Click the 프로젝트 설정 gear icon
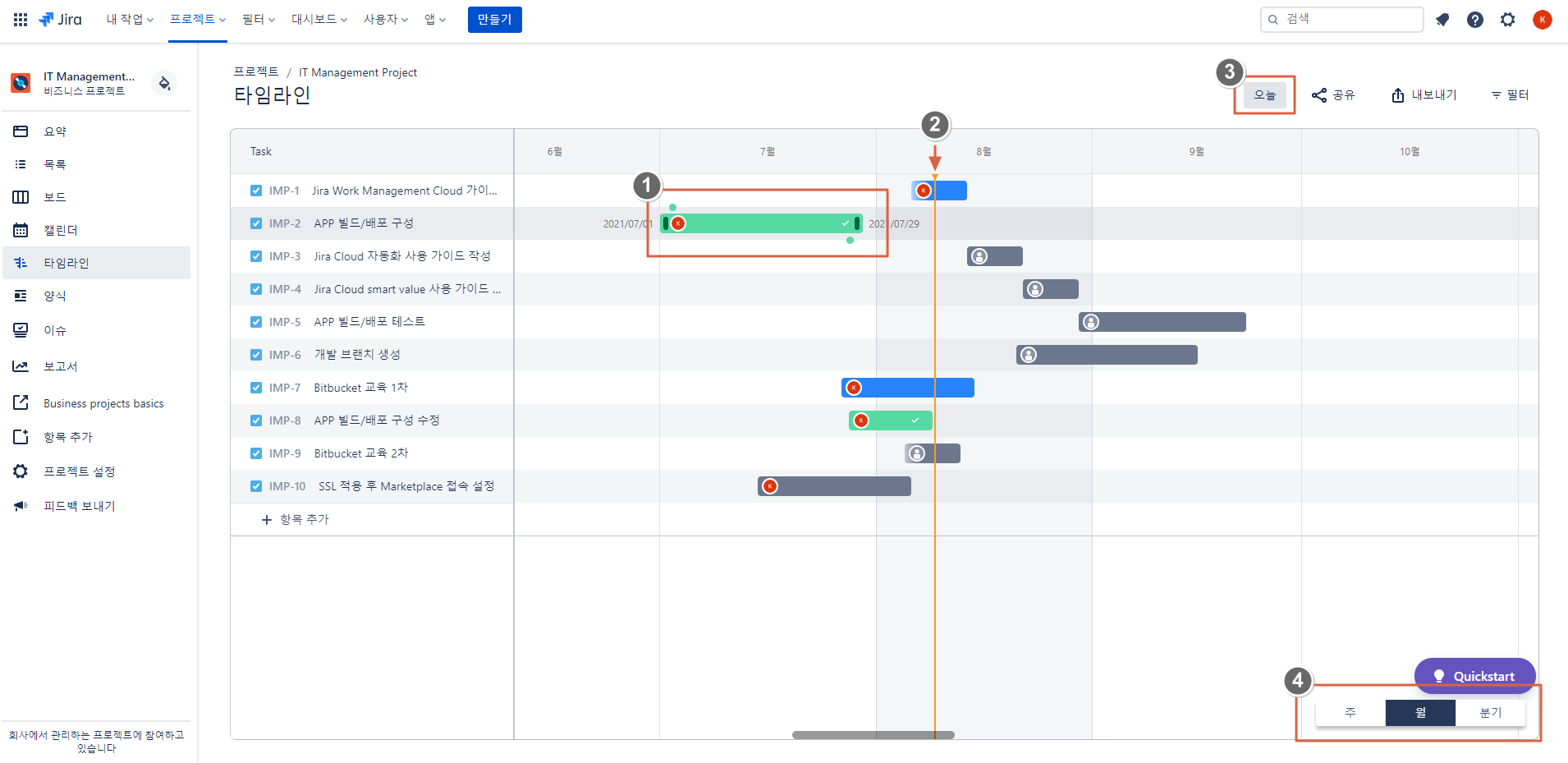The width and height of the screenshot is (1568, 763). pos(21,471)
